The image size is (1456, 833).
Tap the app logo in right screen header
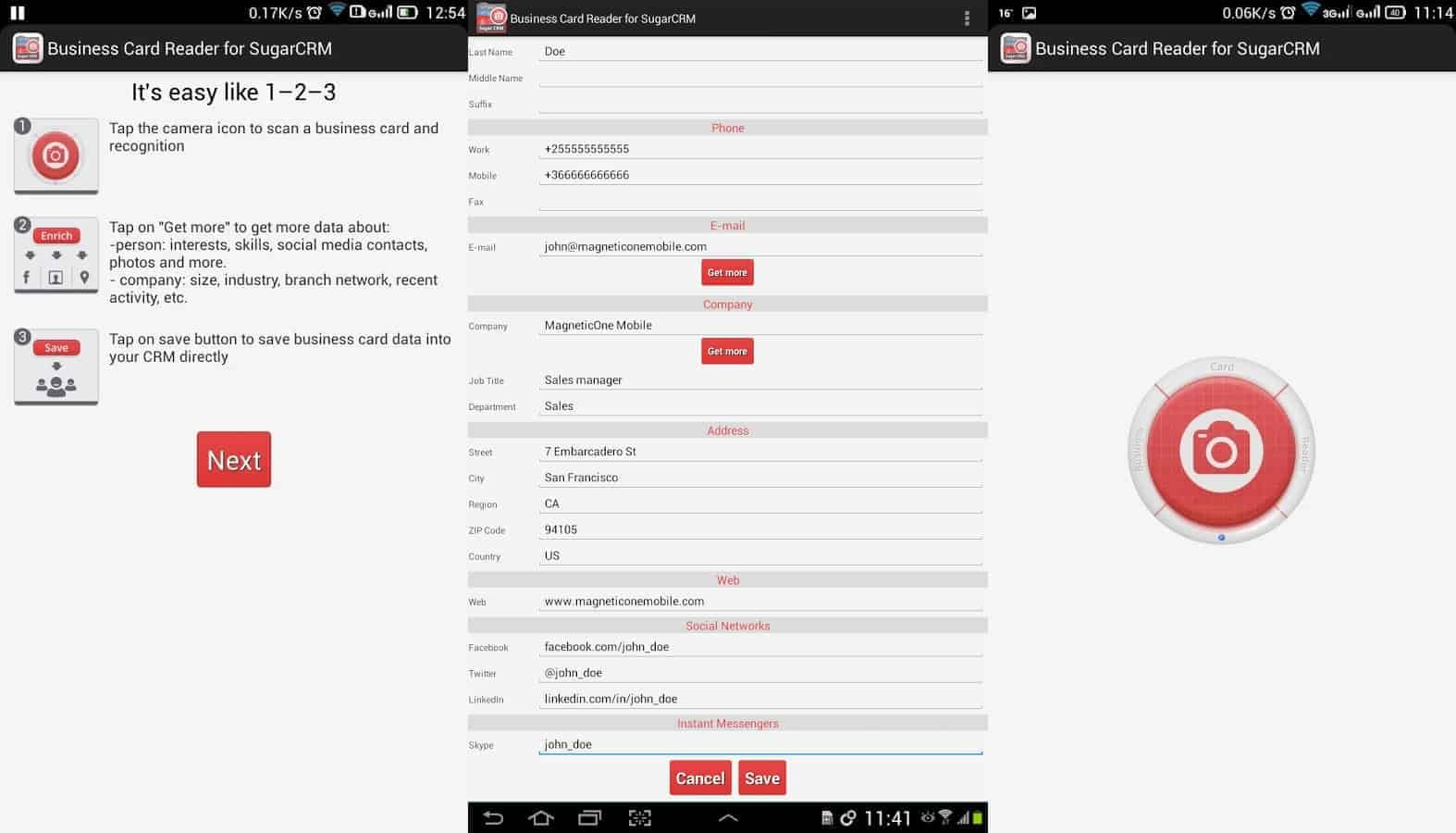[x=1016, y=48]
